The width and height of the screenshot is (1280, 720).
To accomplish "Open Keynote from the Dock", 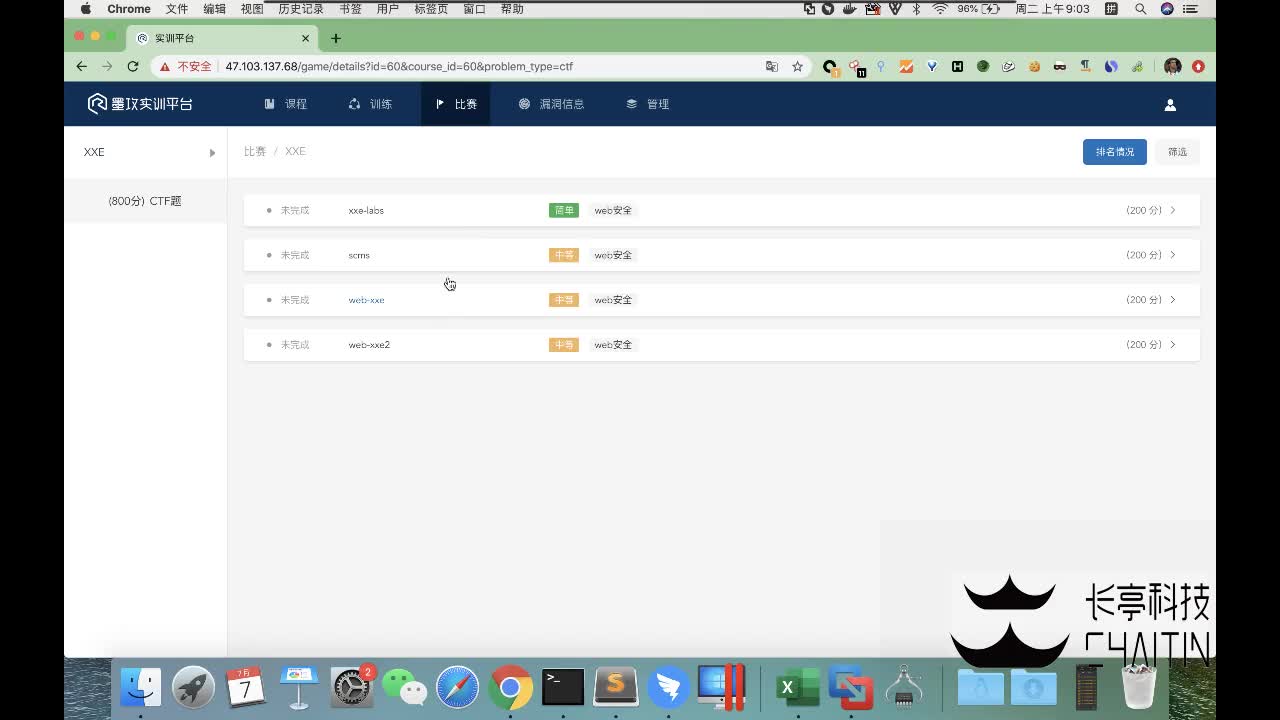I will [299, 688].
